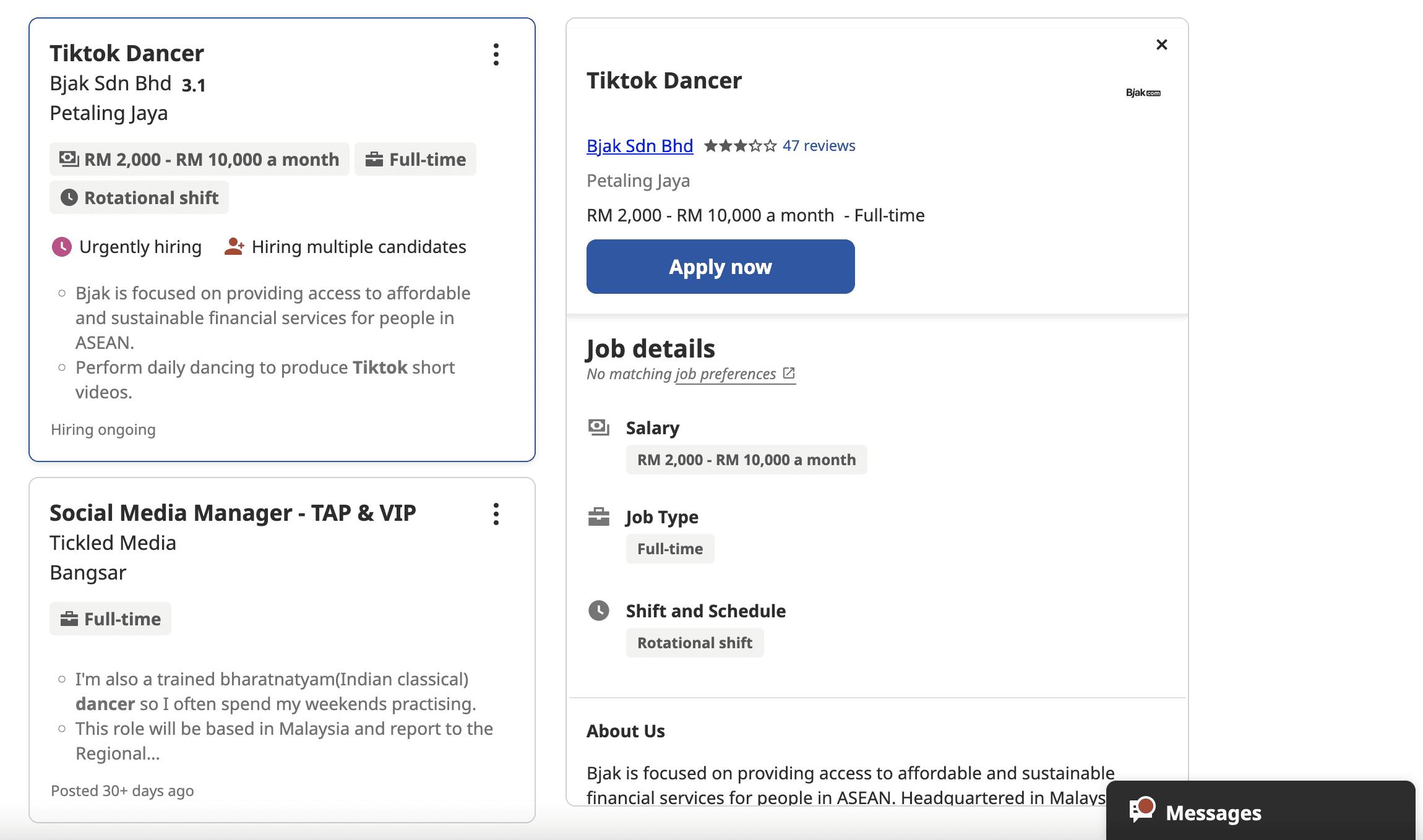Open the three-dot menu on the Social Media Manager card
Image resolution: width=1423 pixels, height=840 pixels.
pos(496,514)
